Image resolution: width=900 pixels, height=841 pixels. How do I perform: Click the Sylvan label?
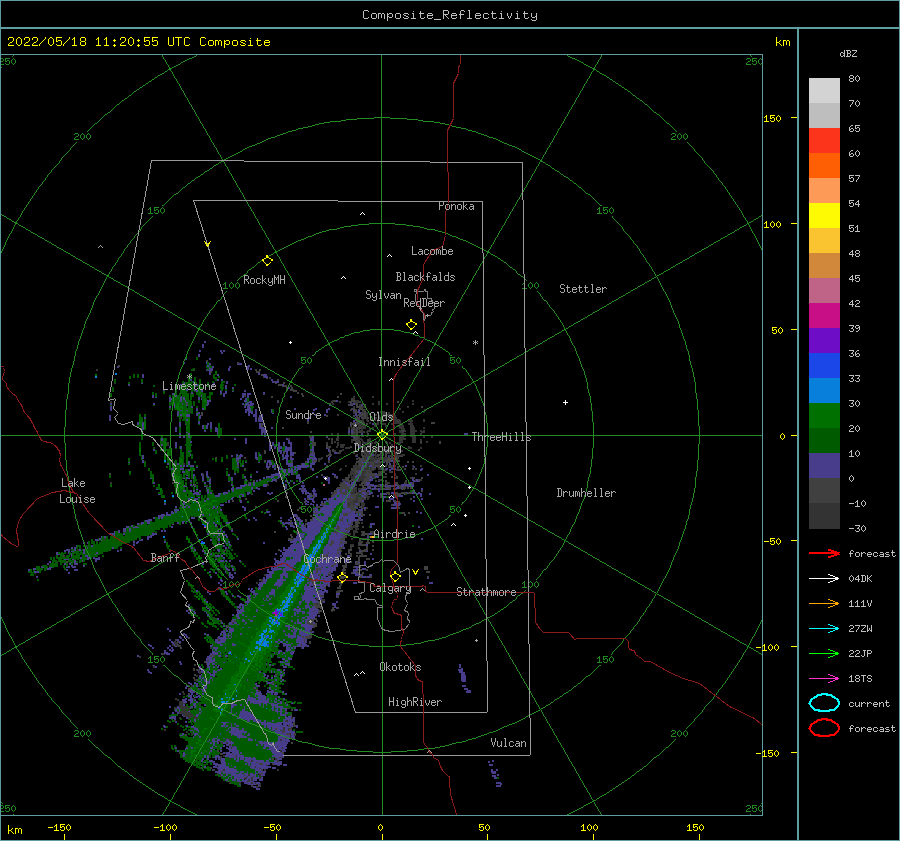click(383, 295)
